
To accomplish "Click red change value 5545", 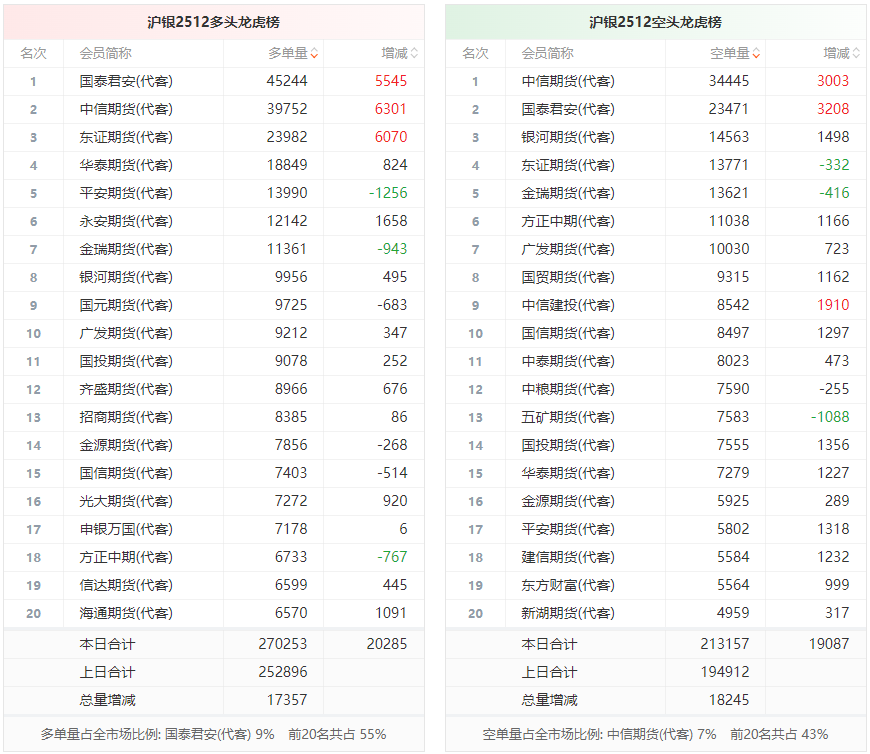I will 391,81.
